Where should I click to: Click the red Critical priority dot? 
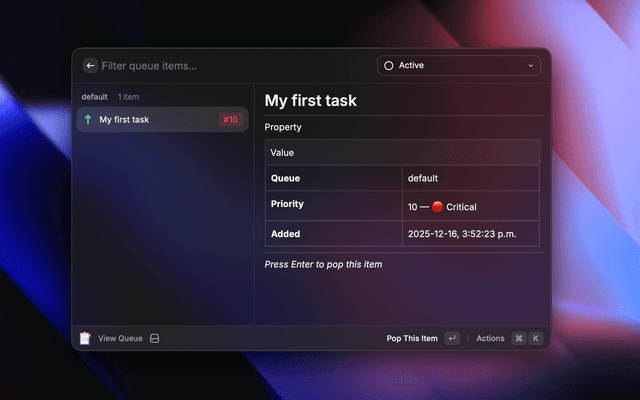[x=437, y=207]
